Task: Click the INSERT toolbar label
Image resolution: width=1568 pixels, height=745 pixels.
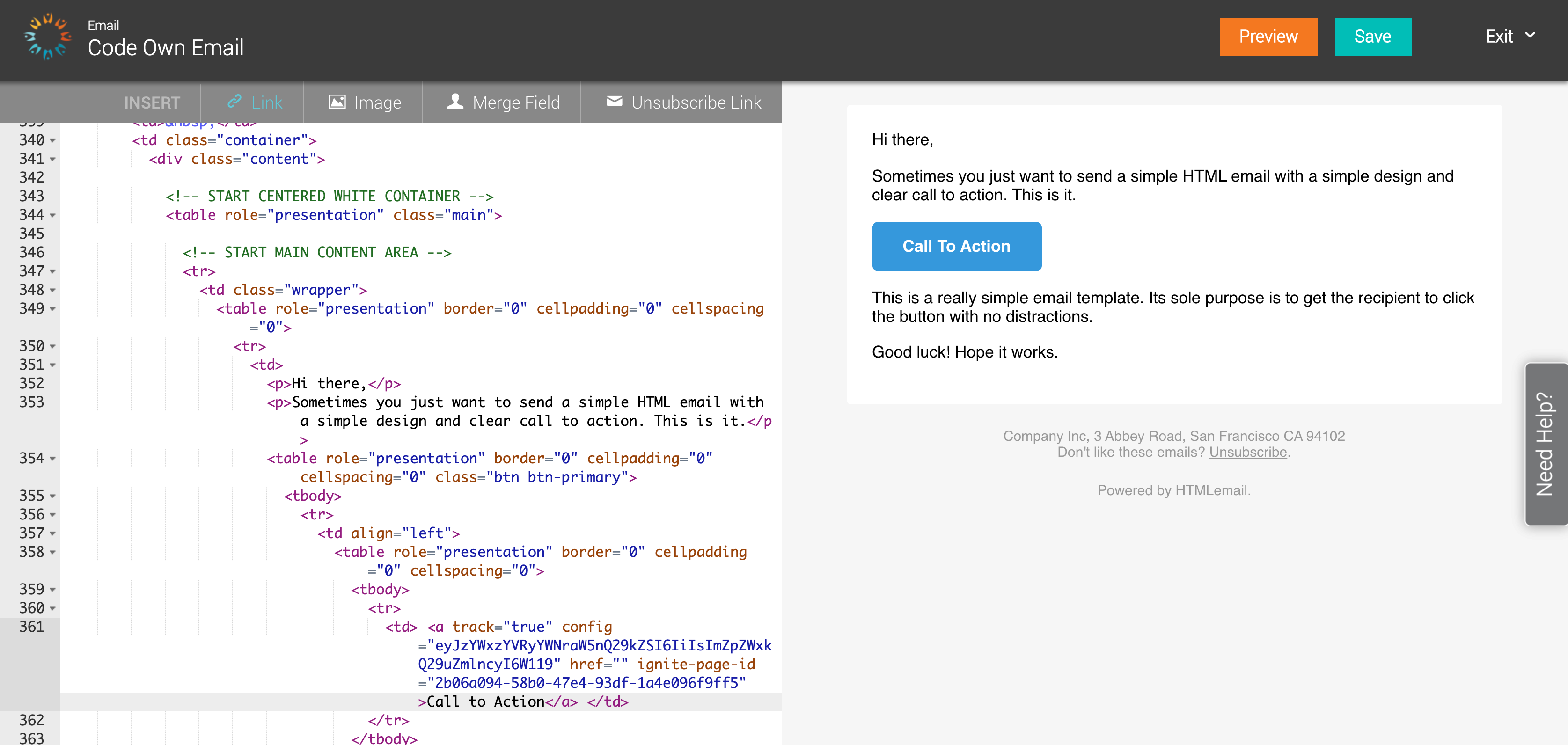Action: pyautogui.click(x=152, y=102)
